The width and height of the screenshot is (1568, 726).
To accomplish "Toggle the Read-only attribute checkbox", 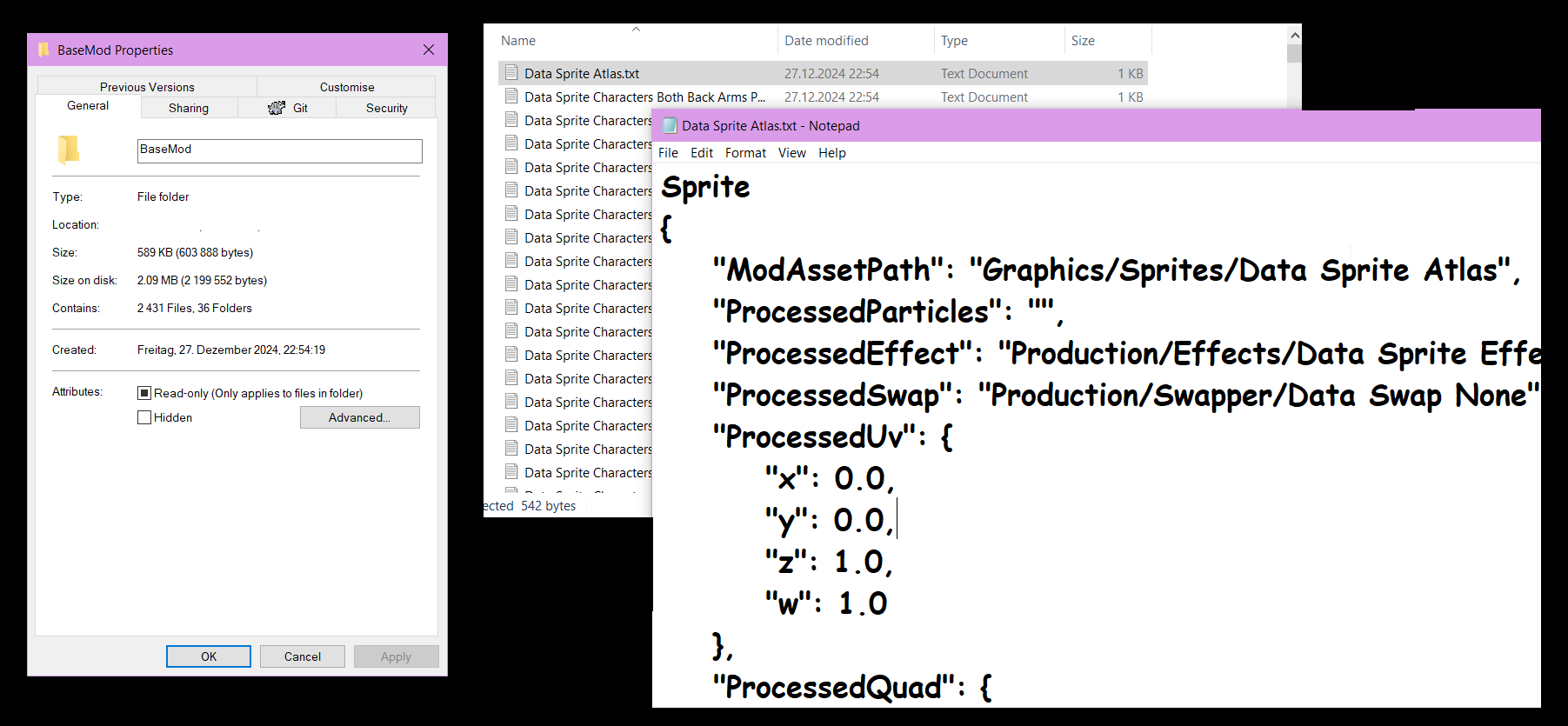I will click(144, 393).
